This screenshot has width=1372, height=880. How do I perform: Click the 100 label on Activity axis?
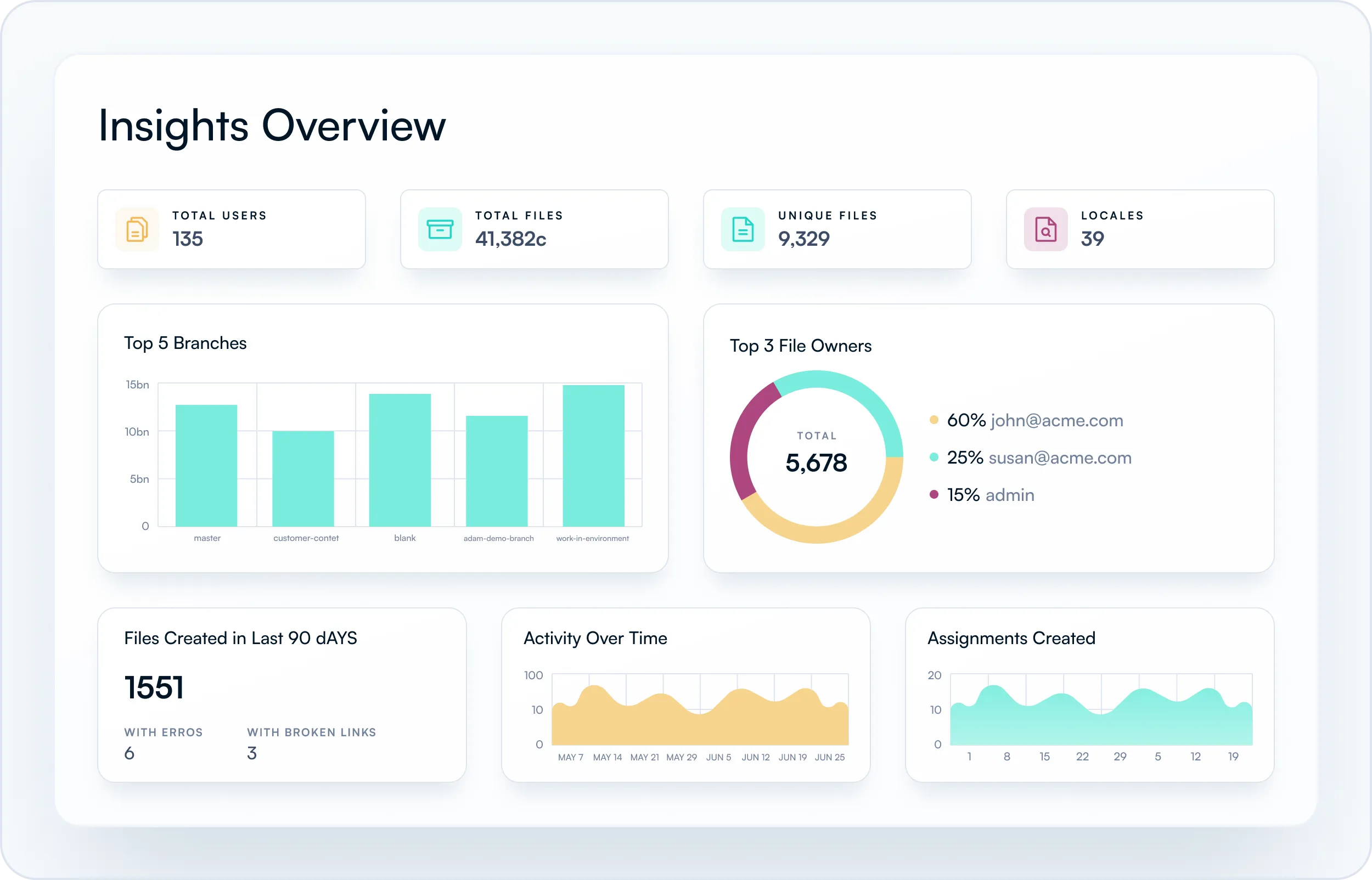point(533,675)
